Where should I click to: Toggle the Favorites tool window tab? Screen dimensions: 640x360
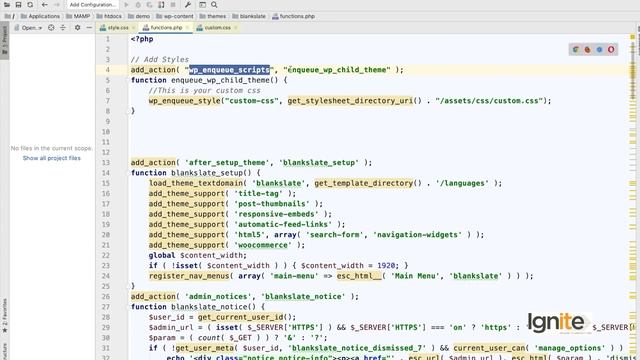click(4, 315)
